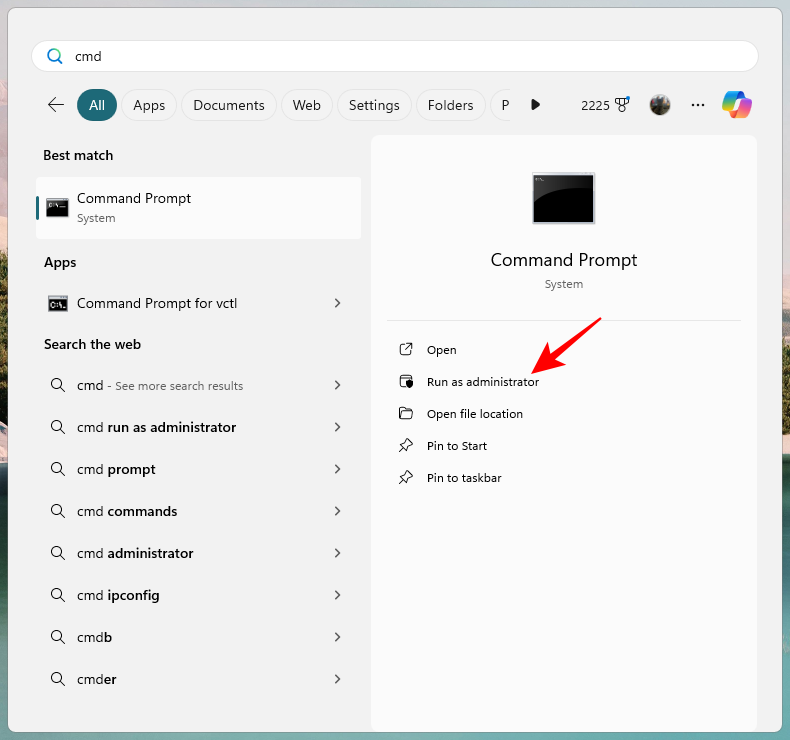Screen dimensions: 790x740
Task: Click Command Prompt for vctl app icon
Action: click(58, 303)
